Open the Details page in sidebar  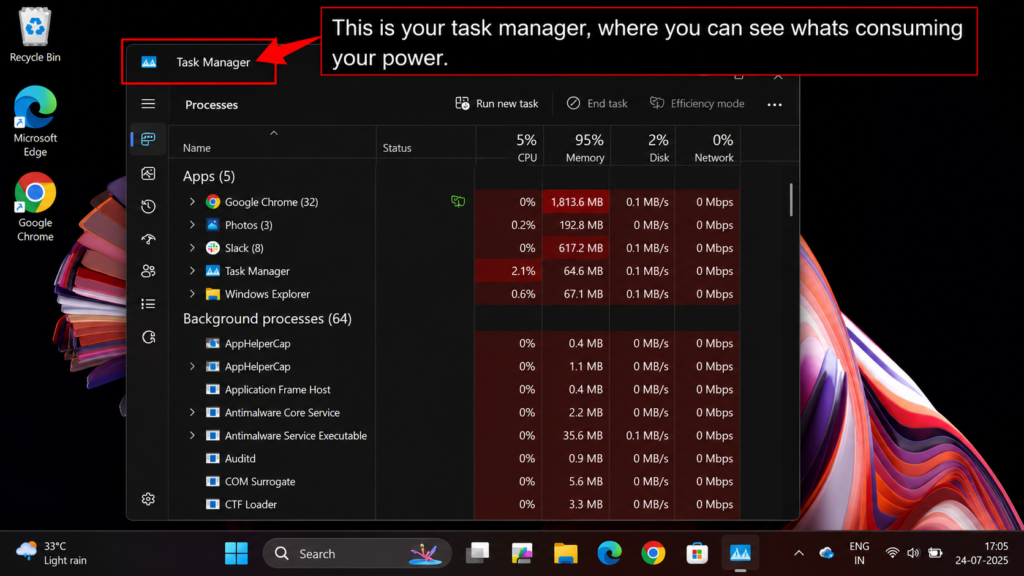pyautogui.click(x=148, y=304)
